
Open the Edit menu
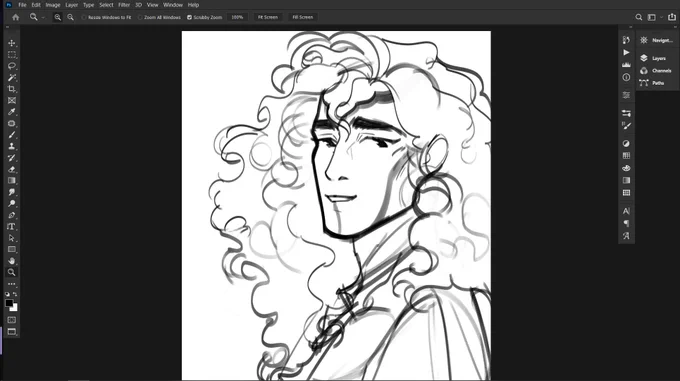[x=36, y=5]
